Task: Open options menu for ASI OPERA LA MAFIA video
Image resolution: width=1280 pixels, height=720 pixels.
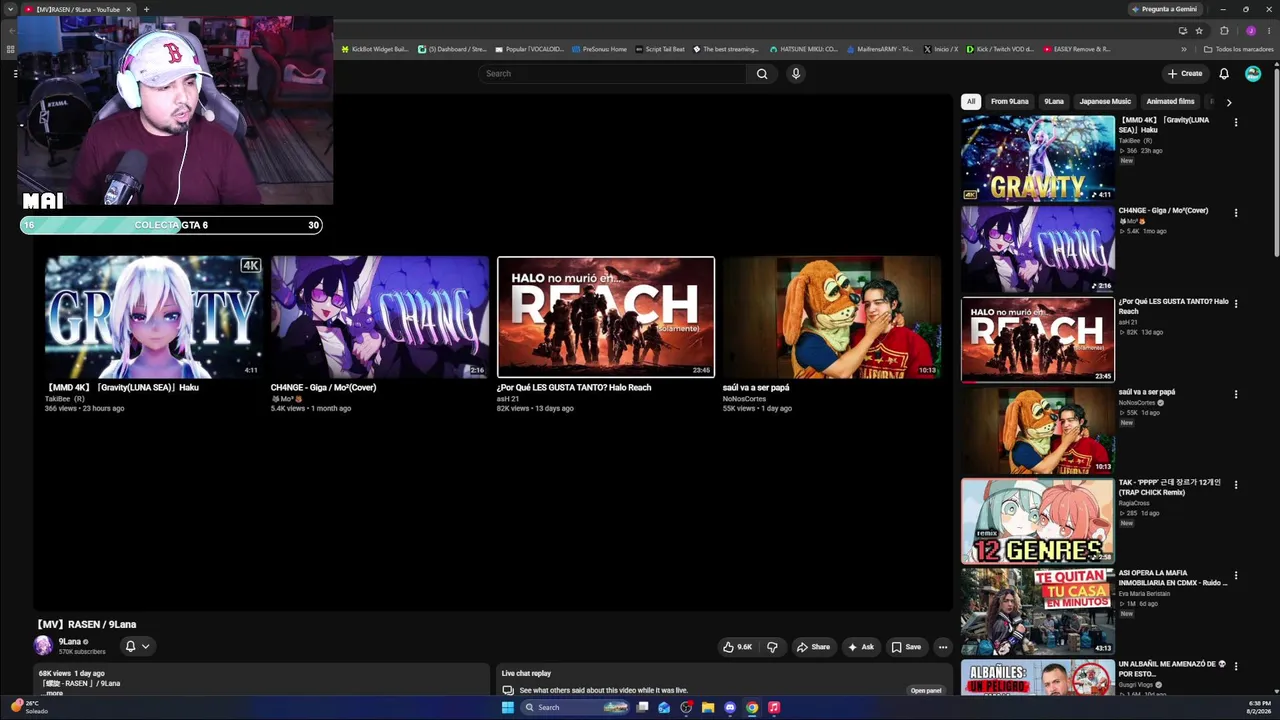Action: tap(1236, 576)
